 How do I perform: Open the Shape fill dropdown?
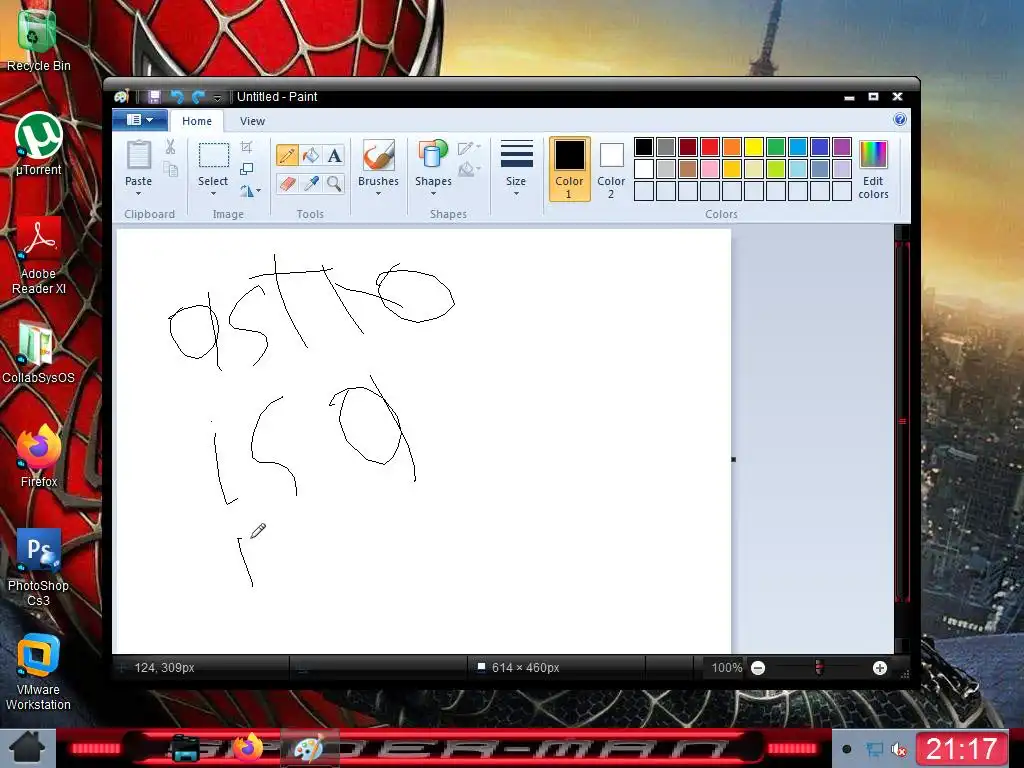click(x=470, y=170)
